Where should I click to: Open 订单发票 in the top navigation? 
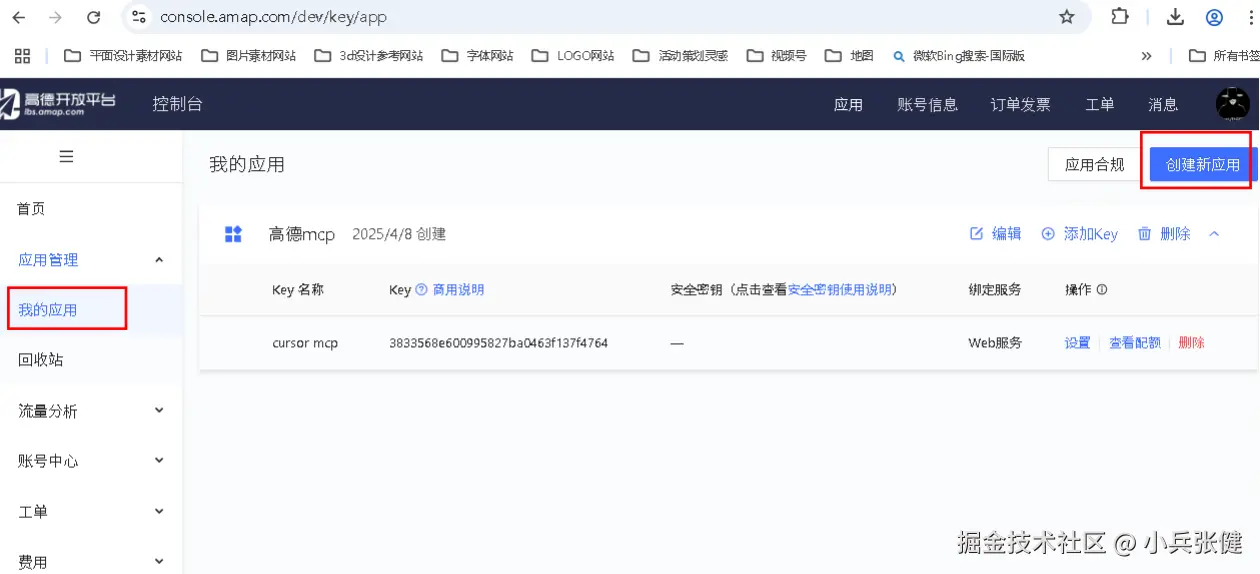pyautogui.click(x=1020, y=104)
